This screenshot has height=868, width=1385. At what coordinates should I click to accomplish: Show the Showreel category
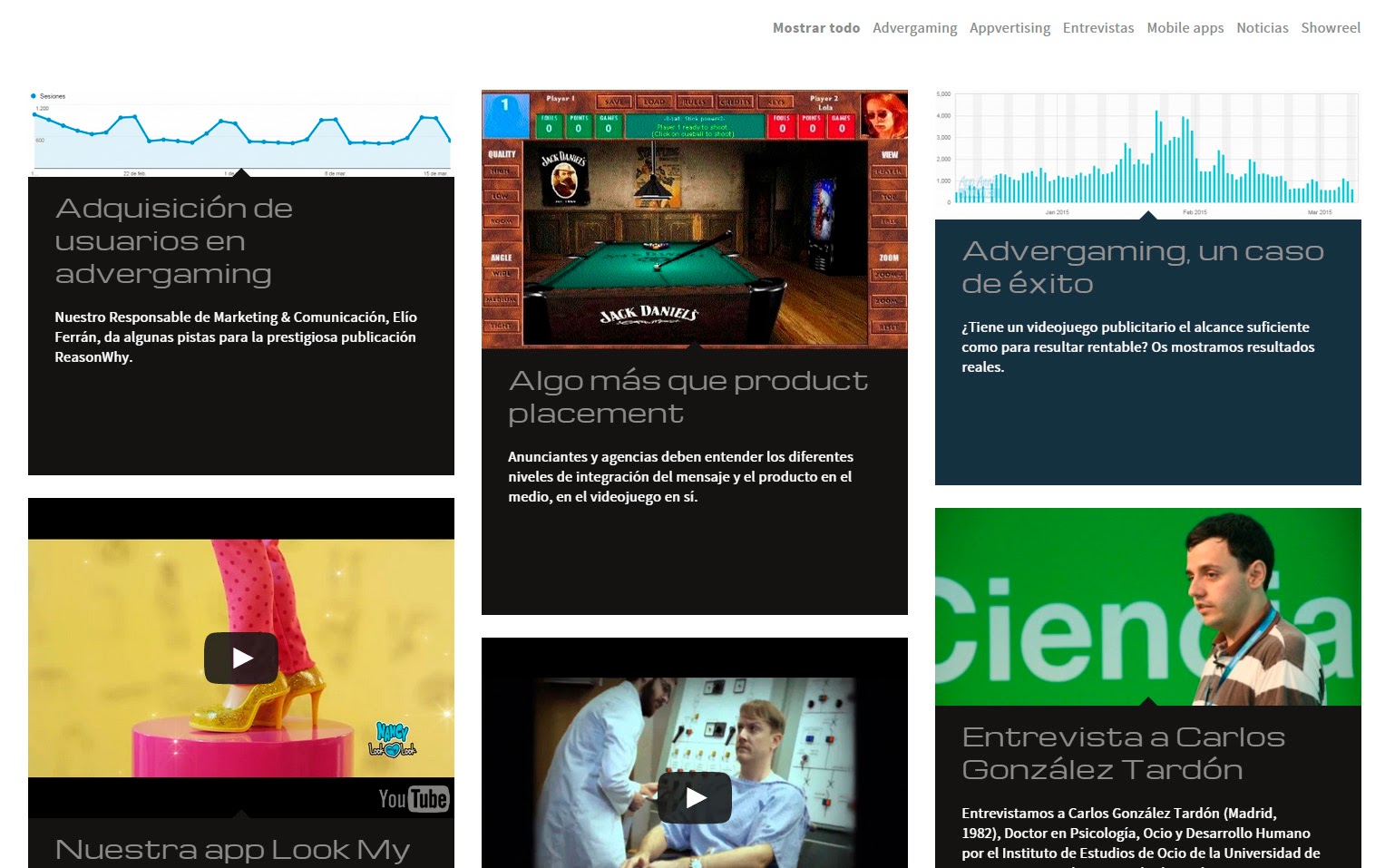[x=1331, y=28]
